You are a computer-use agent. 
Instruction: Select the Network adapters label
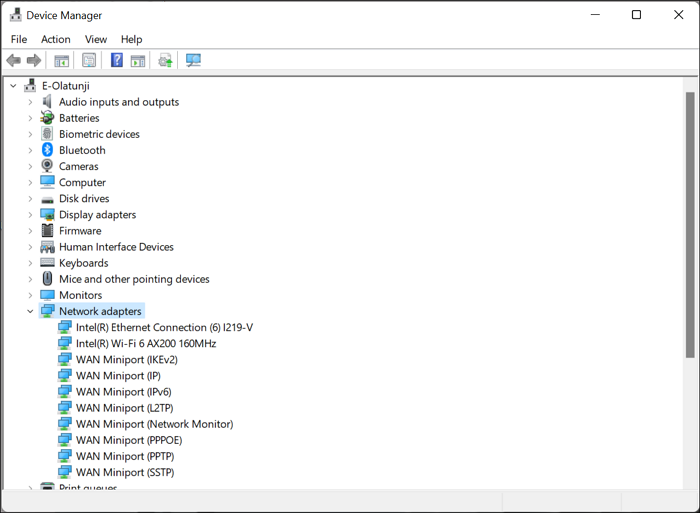[x=100, y=311]
